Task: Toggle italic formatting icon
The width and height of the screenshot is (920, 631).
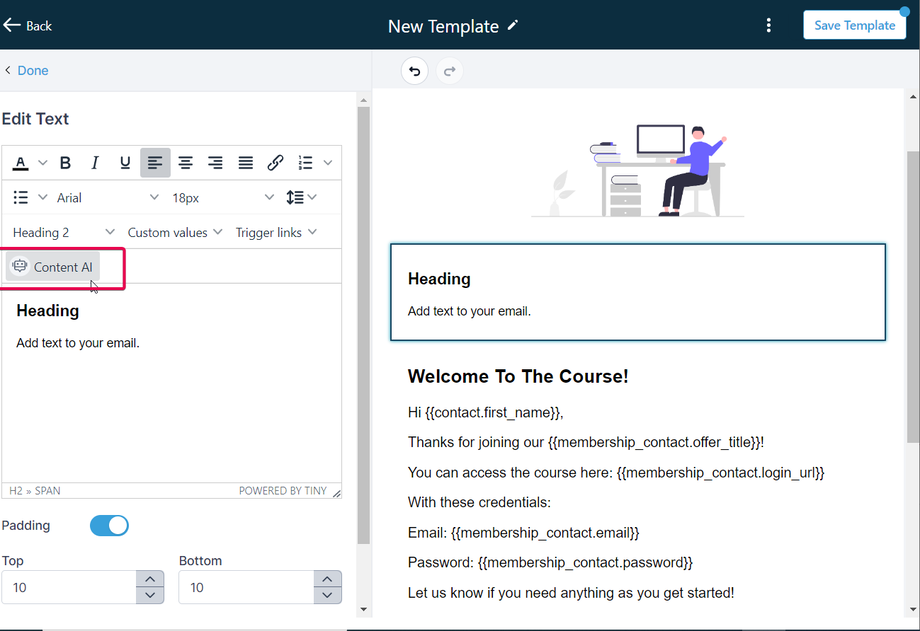Action: pos(95,163)
